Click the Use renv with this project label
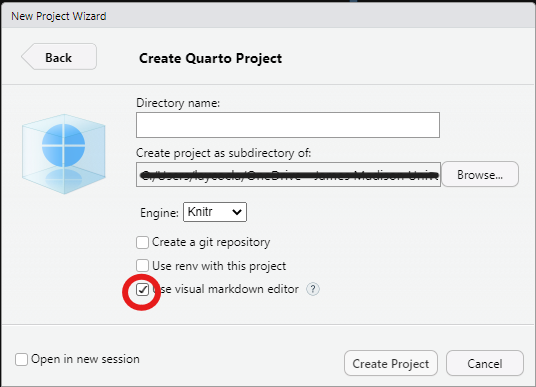This screenshot has width=536, height=387. pos(219,266)
